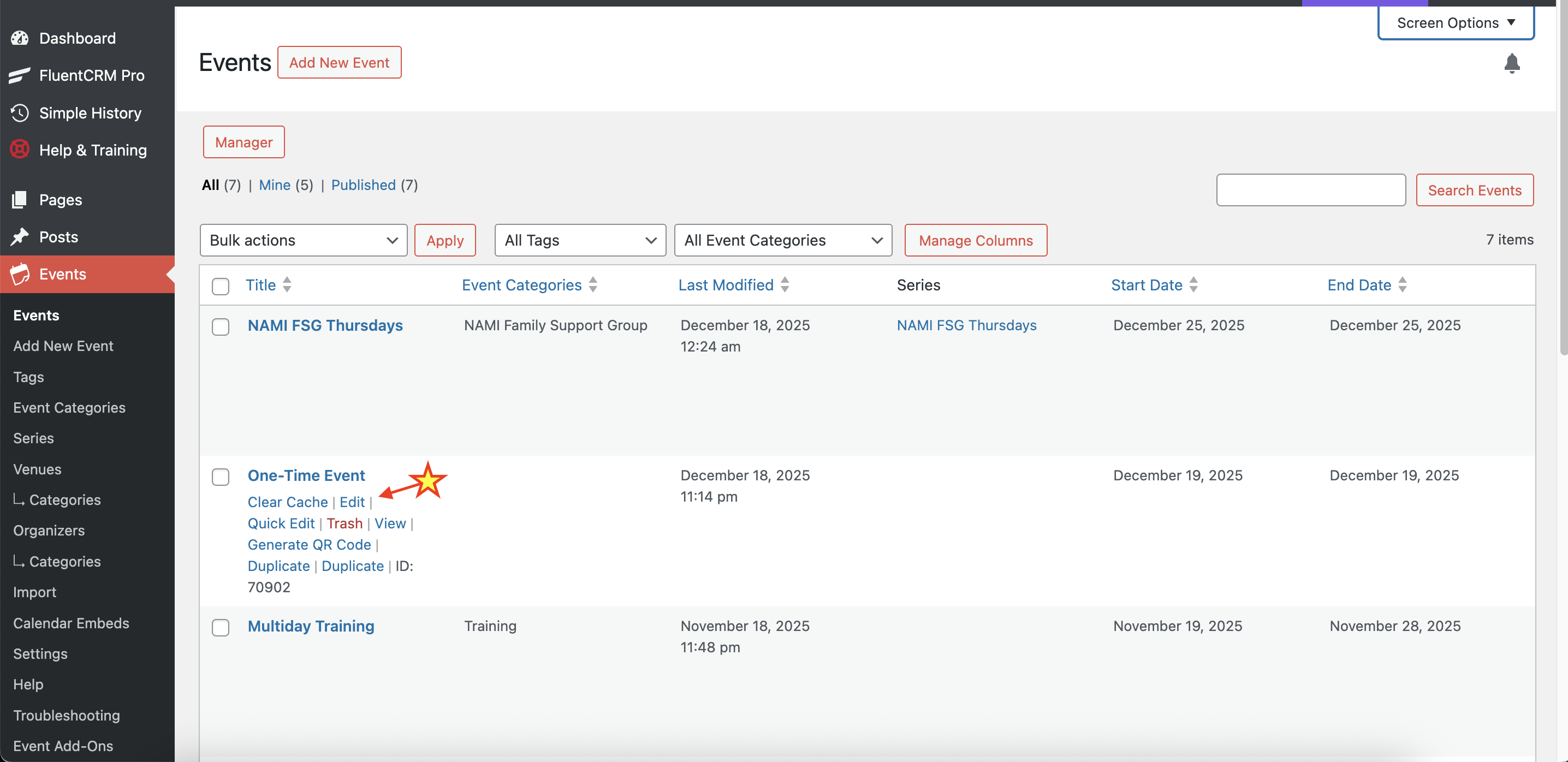Viewport: 1568px width, 762px height.
Task: Select the NAMI FSG Thursdays row checkbox
Action: click(x=221, y=327)
